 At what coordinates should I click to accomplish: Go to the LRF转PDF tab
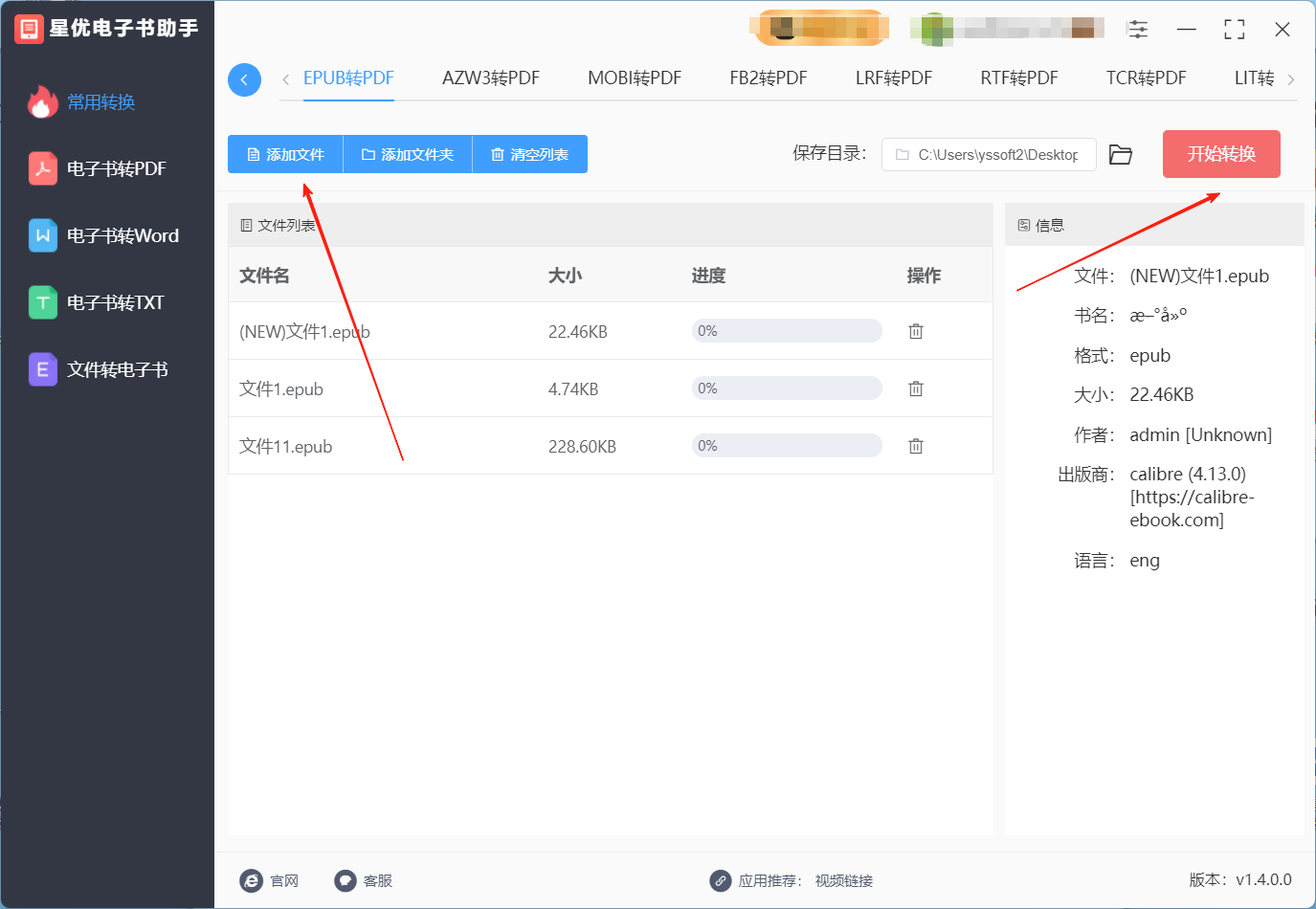894,78
